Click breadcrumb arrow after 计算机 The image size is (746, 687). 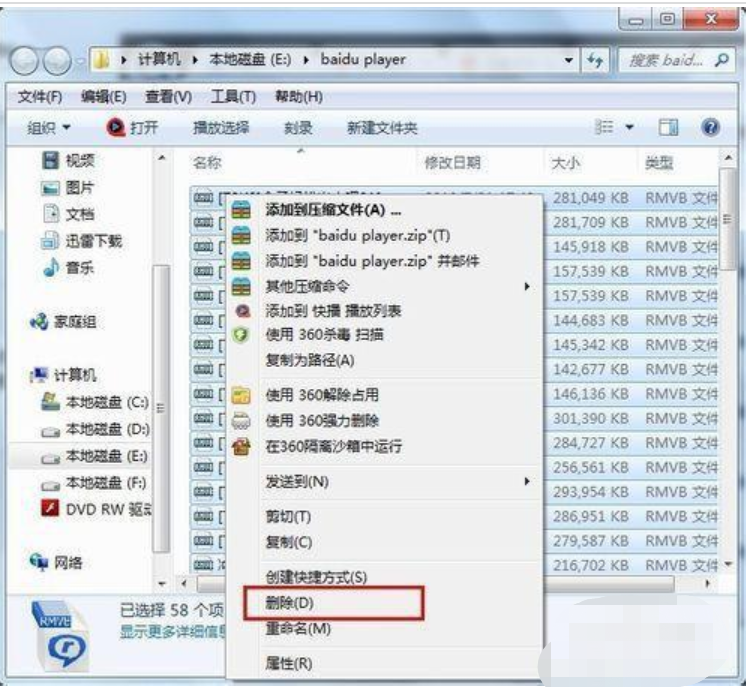195,60
